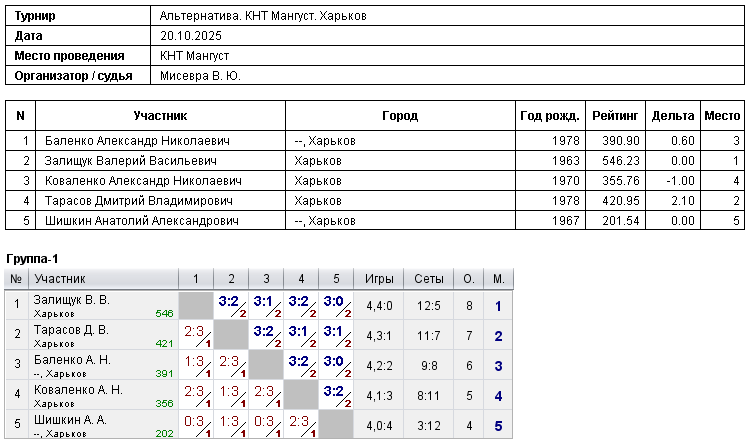This screenshot has height=444, width=750.
Task: Select participant 'Залищук Валерий Васильевич'
Action: (x=131, y=161)
